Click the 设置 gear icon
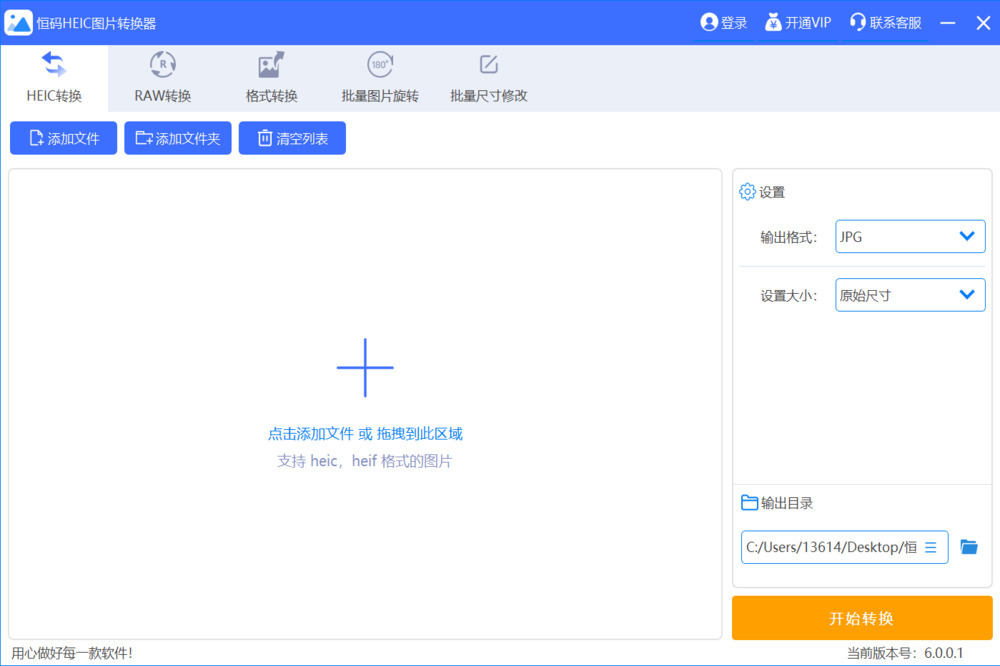1000x666 pixels. tap(747, 192)
